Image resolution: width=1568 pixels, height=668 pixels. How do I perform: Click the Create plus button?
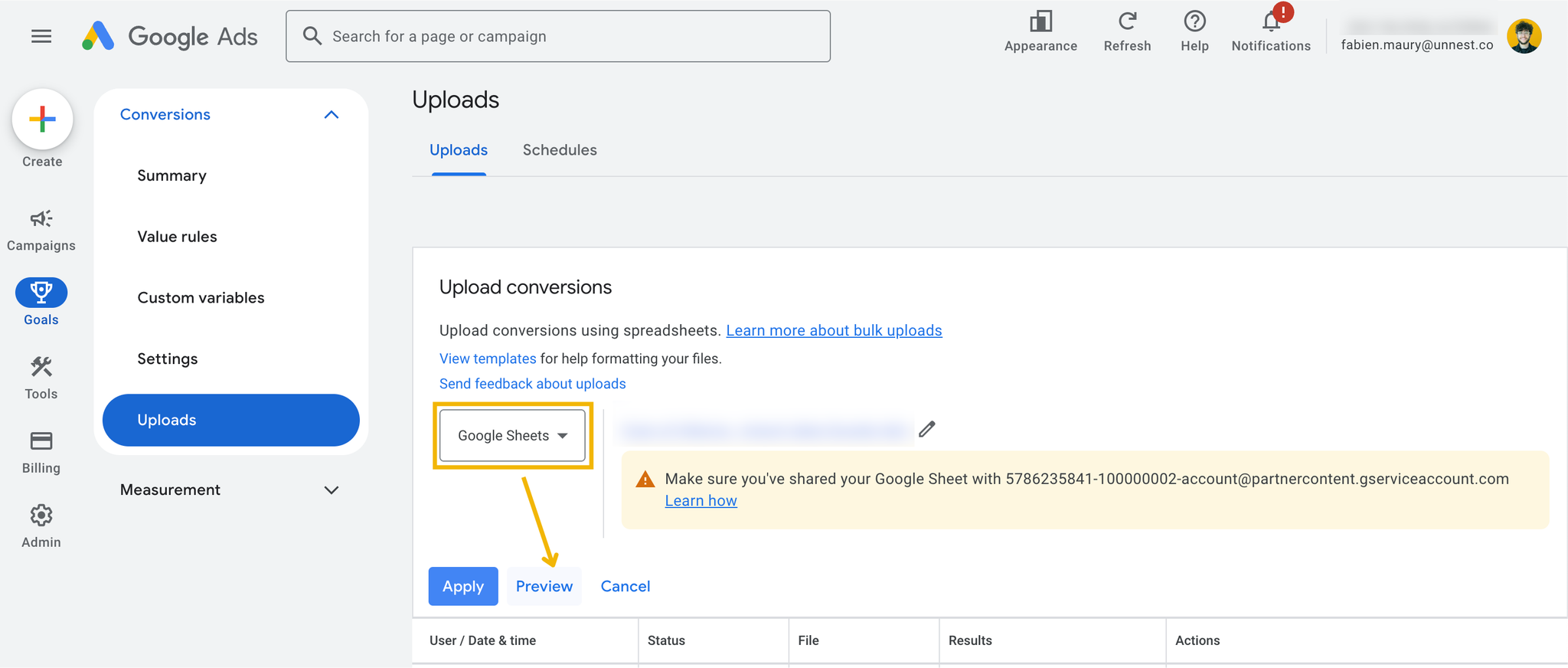pyautogui.click(x=42, y=119)
